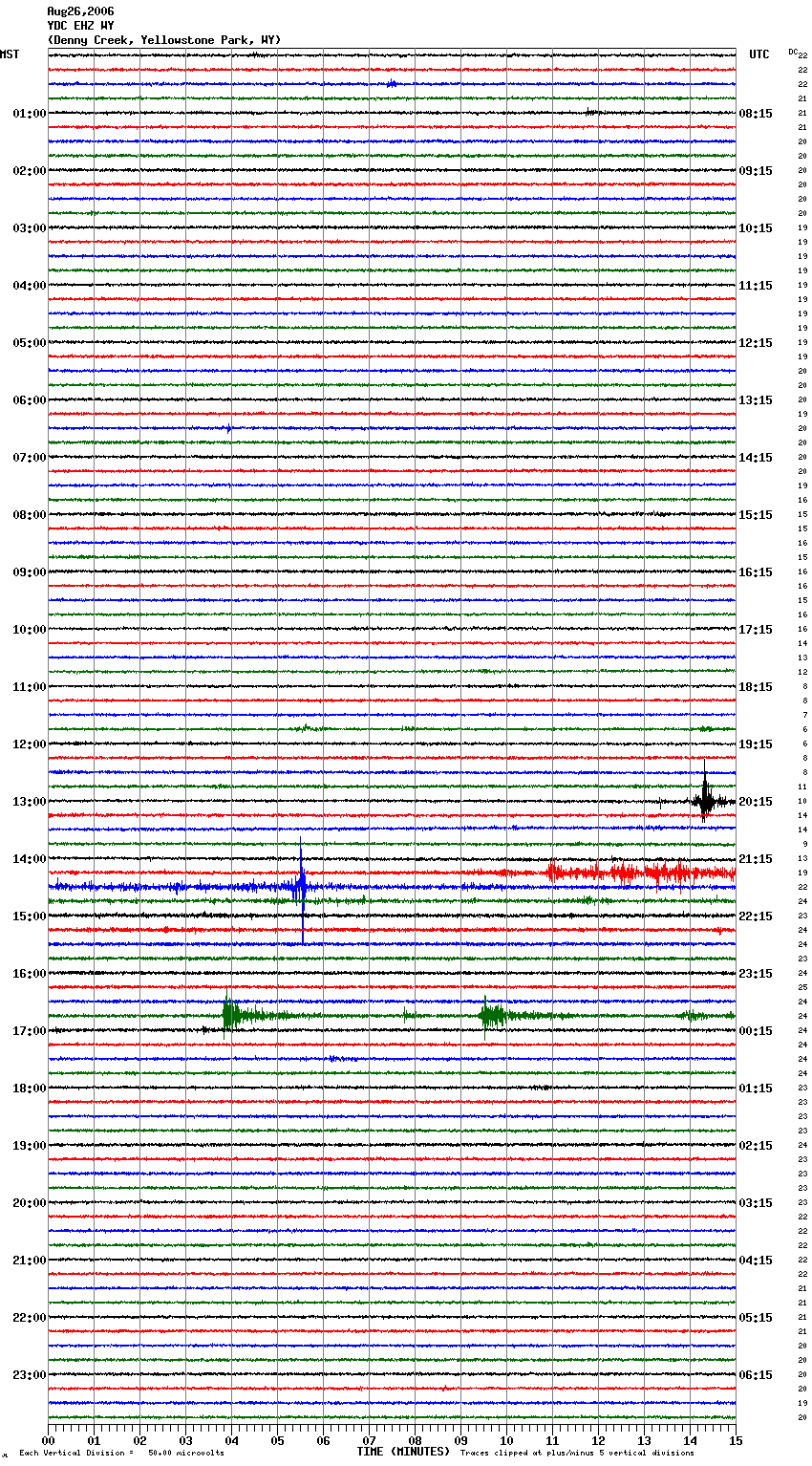Viewport: 812px width, 1466px height.
Task: Click the DC column header
Action: pos(793,52)
